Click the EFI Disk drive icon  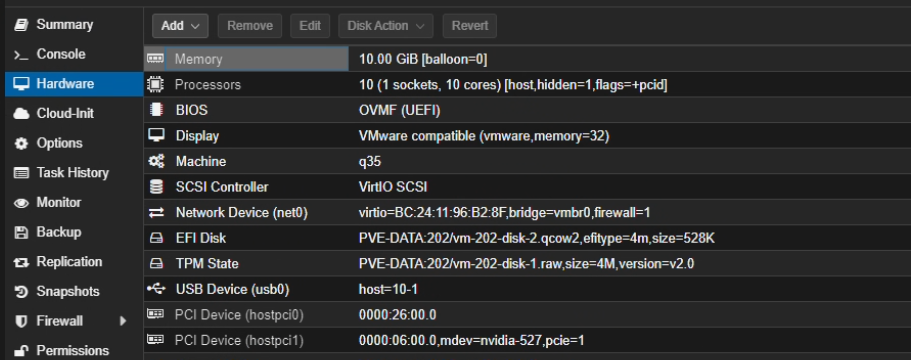[156, 238]
